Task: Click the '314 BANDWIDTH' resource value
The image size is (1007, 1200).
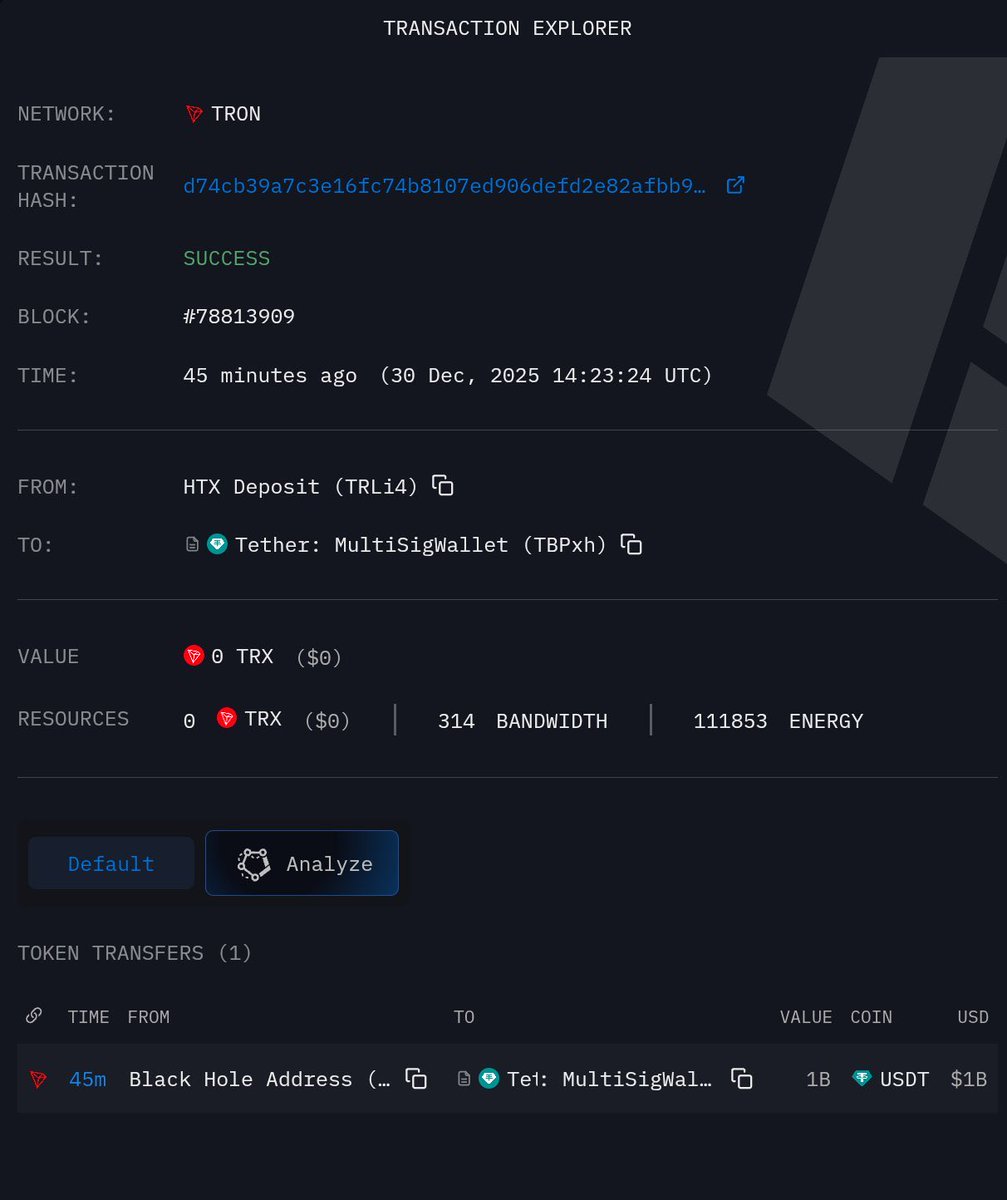Action: (523, 720)
